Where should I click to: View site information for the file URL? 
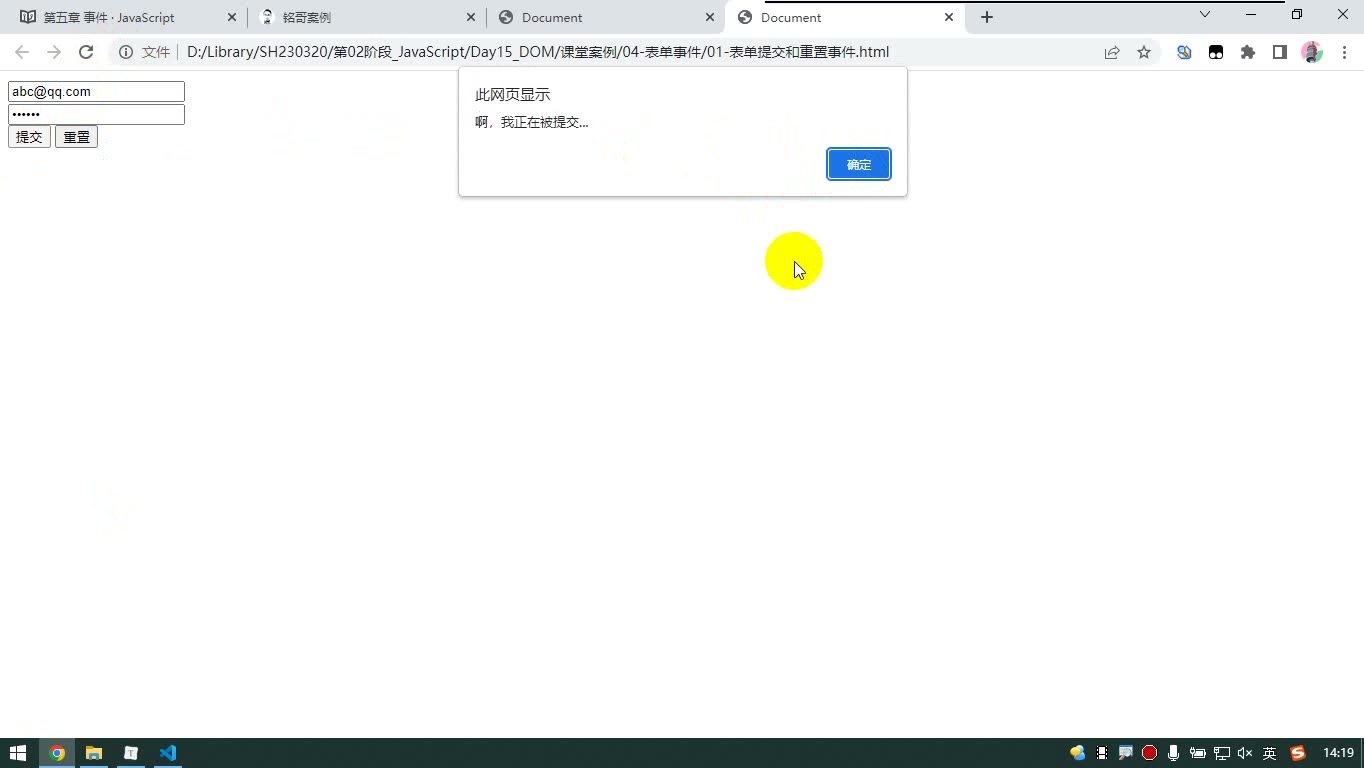(126, 52)
